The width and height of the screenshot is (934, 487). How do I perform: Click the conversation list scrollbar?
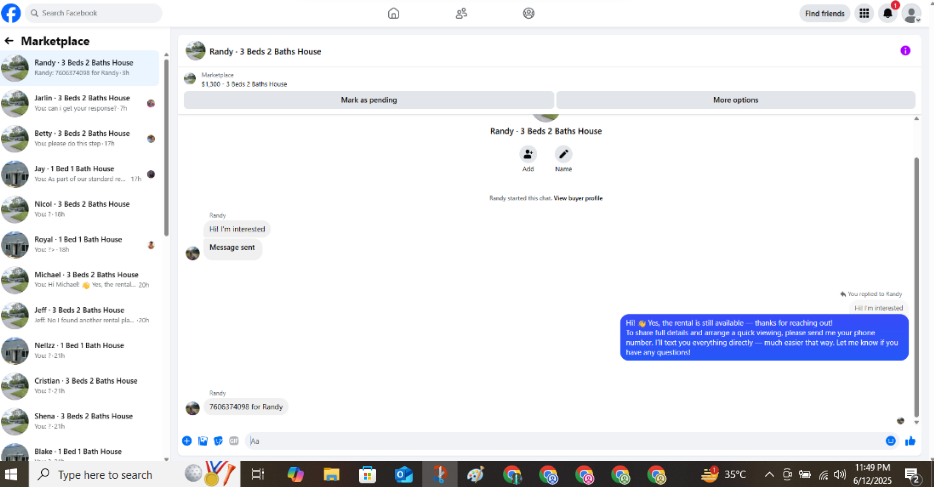[x=166, y=148]
